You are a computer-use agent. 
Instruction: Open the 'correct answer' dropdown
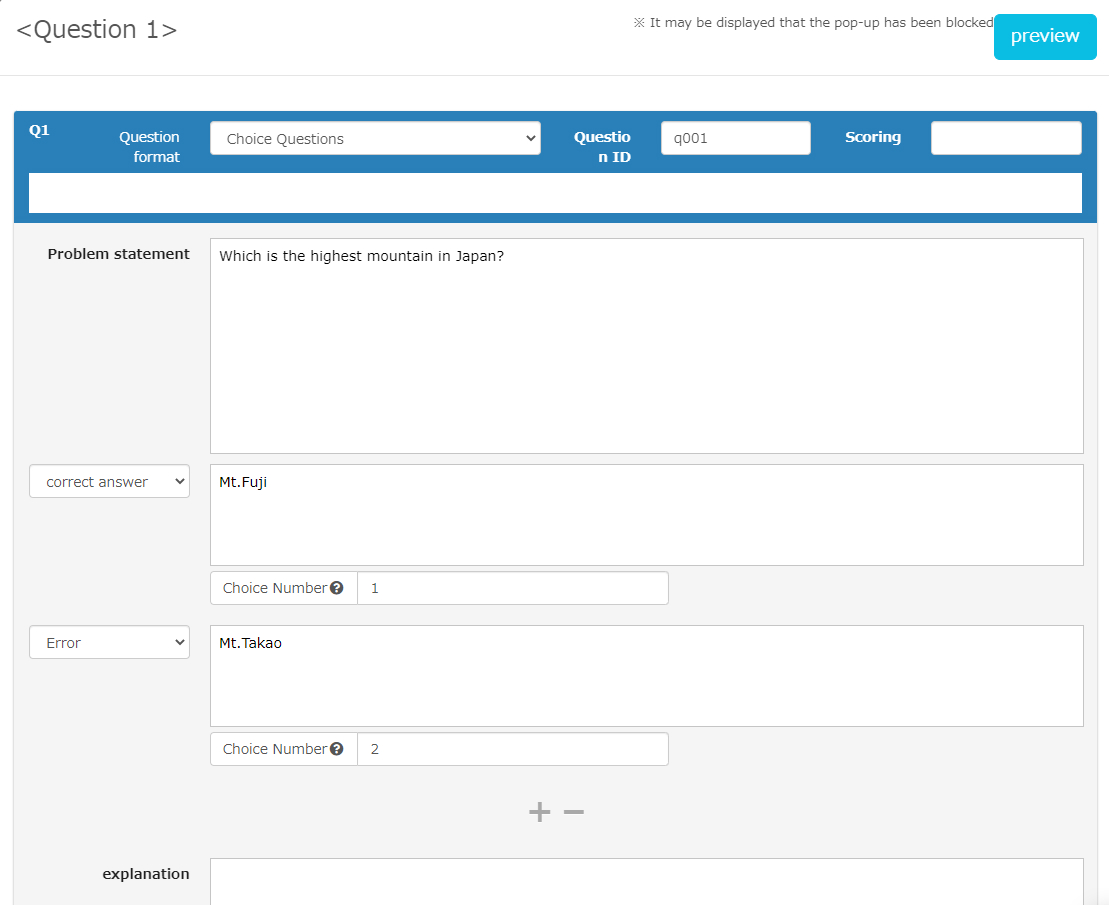[x=109, y=482]
